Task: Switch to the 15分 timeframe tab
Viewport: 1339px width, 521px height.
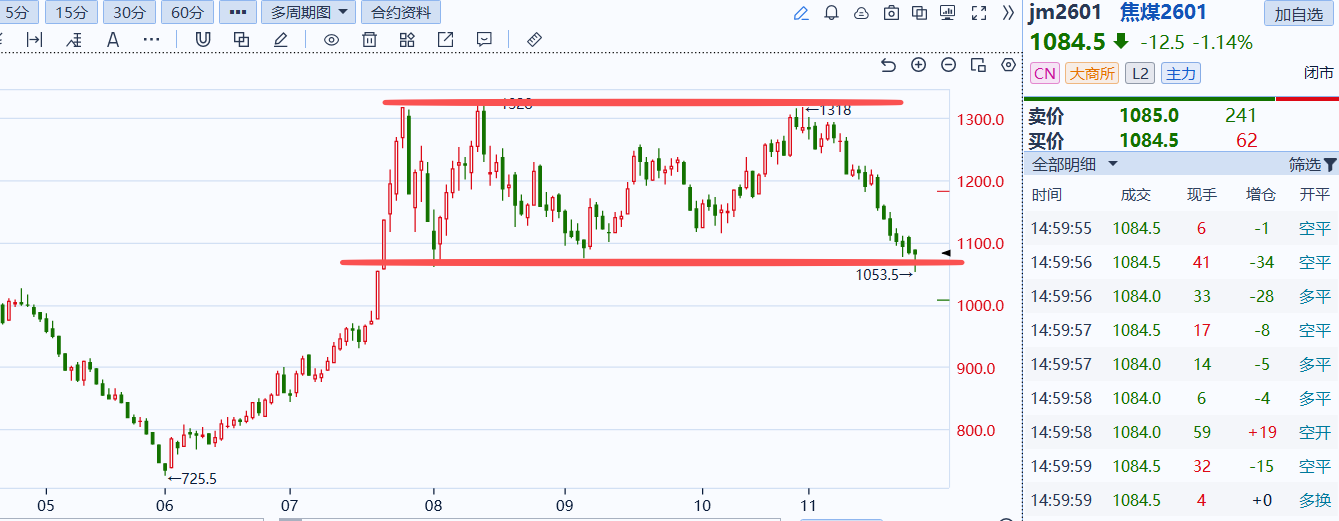Action: (x=71, y=13)
